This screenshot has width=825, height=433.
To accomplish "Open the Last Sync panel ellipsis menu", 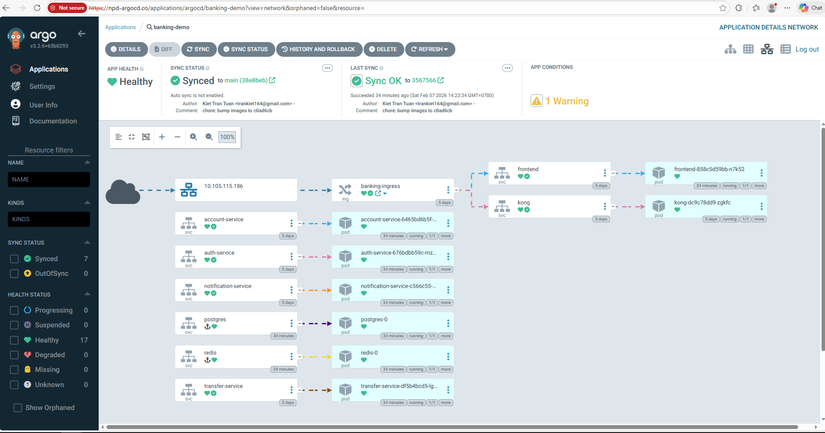I will click(507, 68).
